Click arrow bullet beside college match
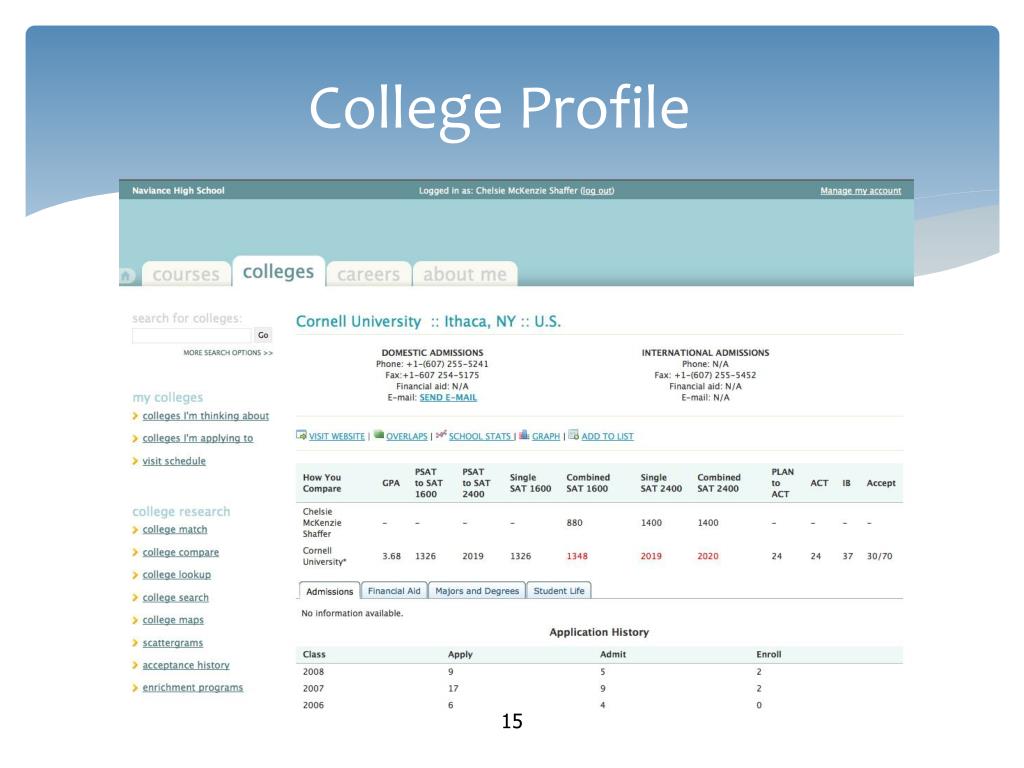The height and width of the screenshot is (768, 1024). (135, 530)
